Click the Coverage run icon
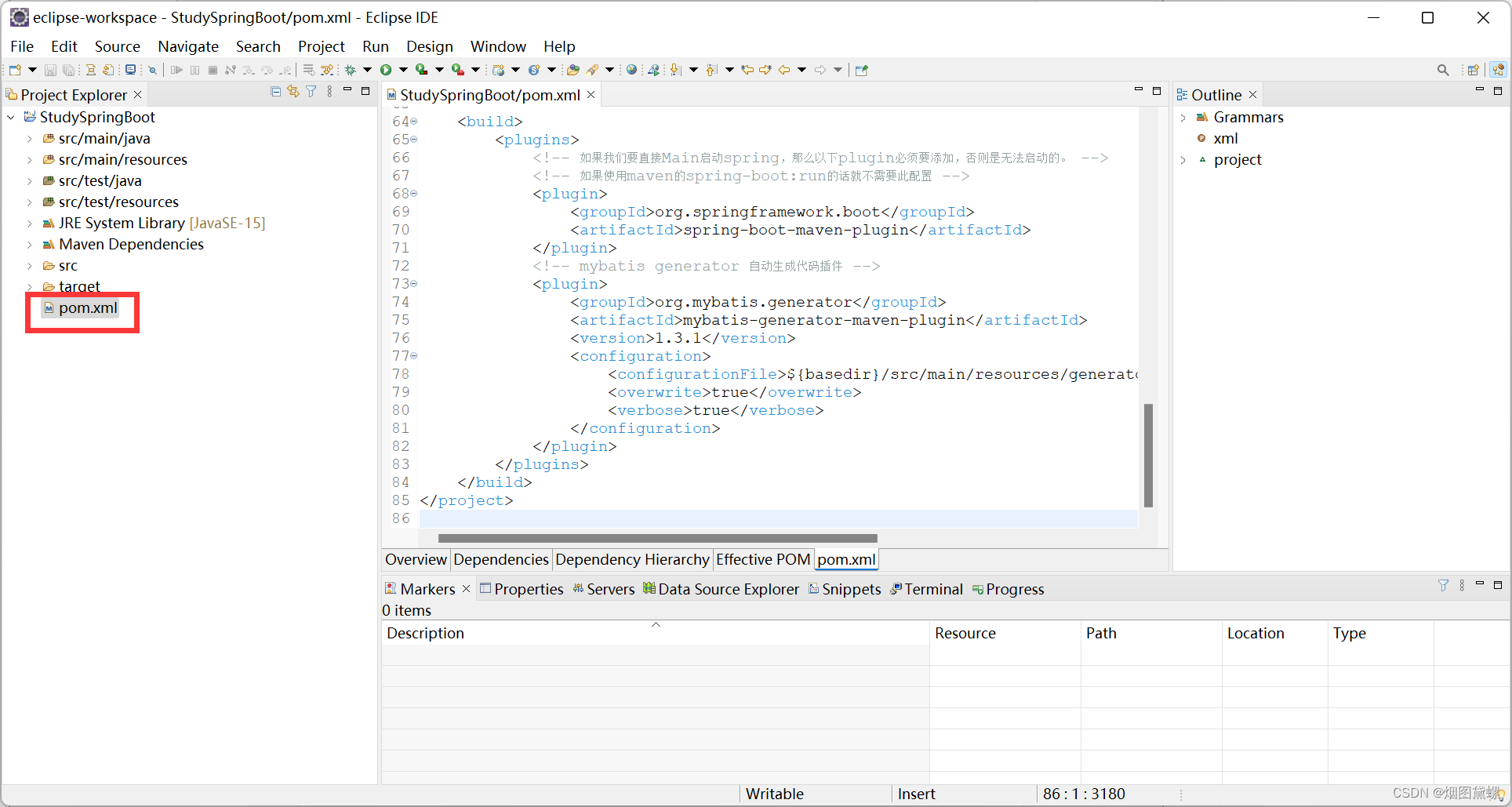The width and height of the screenshot is (1512, 807). pos(421,69)
